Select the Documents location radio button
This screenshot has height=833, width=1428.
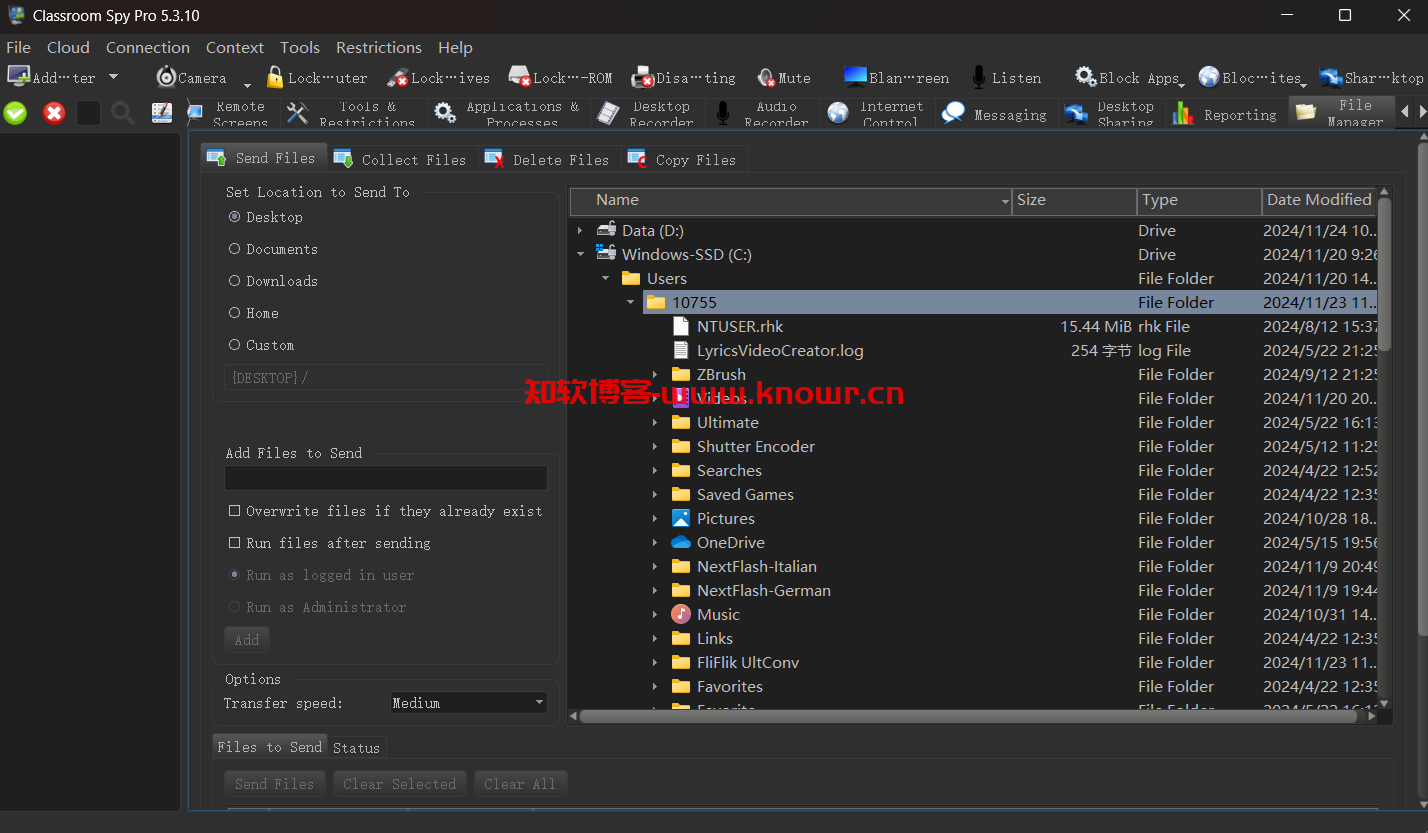[x=234, y=248]
